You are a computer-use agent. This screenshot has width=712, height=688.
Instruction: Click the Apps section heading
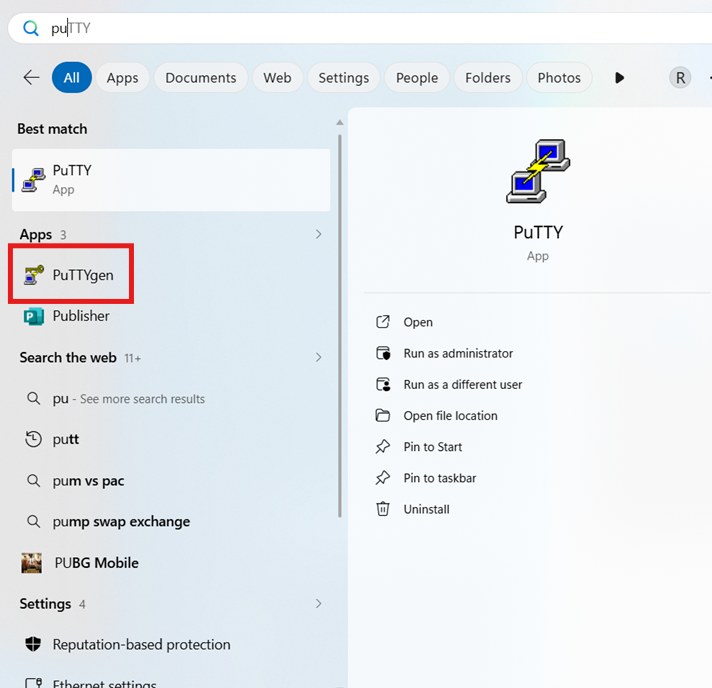click(x=35, y=234)
